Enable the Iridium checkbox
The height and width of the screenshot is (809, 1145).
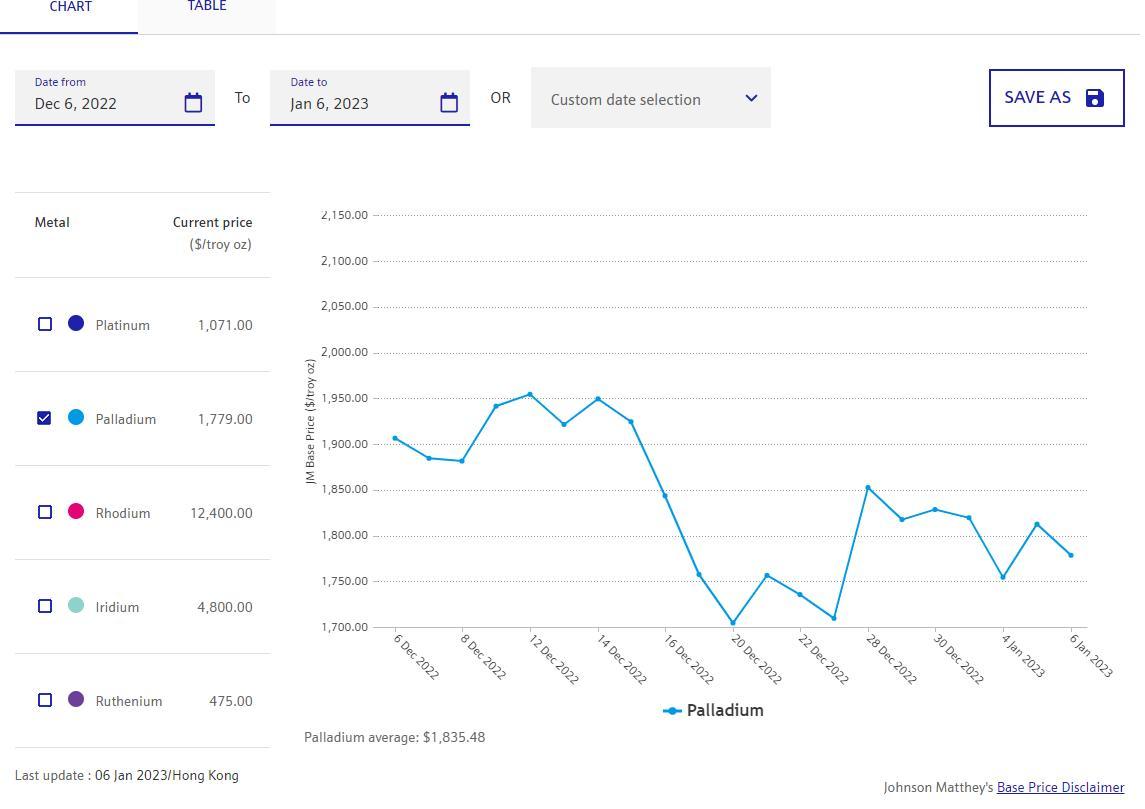(x=45, y=606)
